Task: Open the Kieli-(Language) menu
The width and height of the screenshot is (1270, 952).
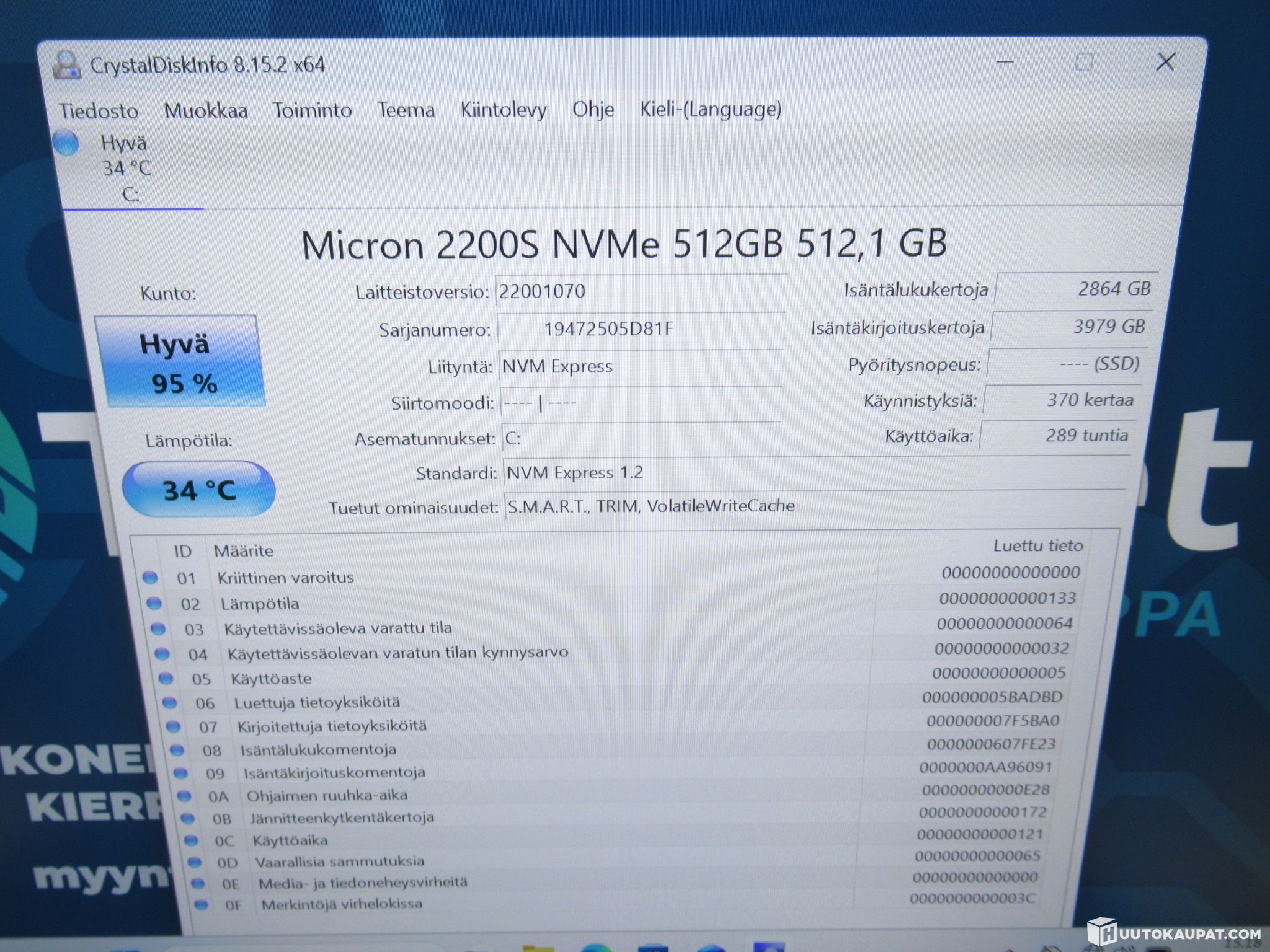Action: 711,109
